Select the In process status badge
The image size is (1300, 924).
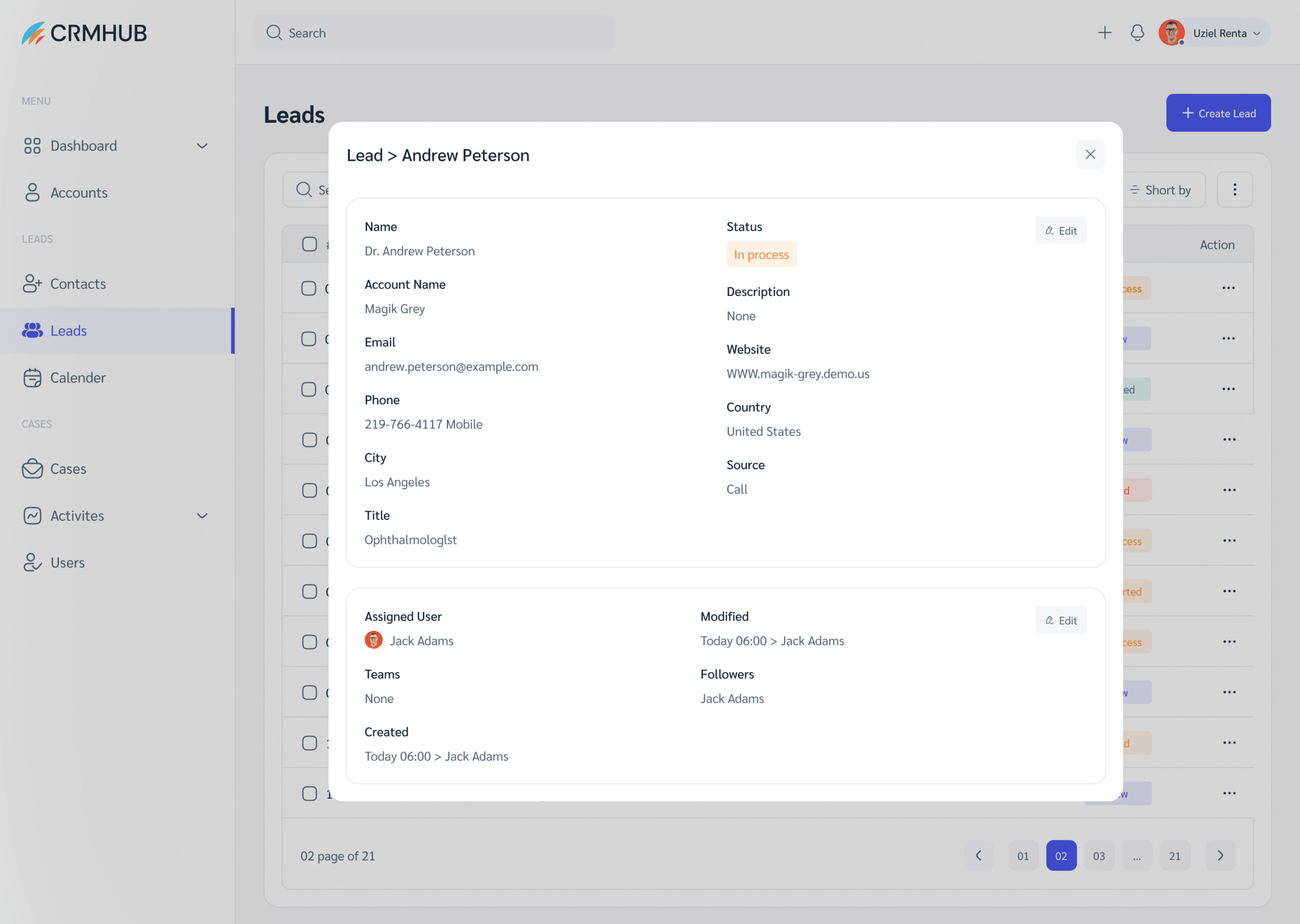(x=761, y=254)
